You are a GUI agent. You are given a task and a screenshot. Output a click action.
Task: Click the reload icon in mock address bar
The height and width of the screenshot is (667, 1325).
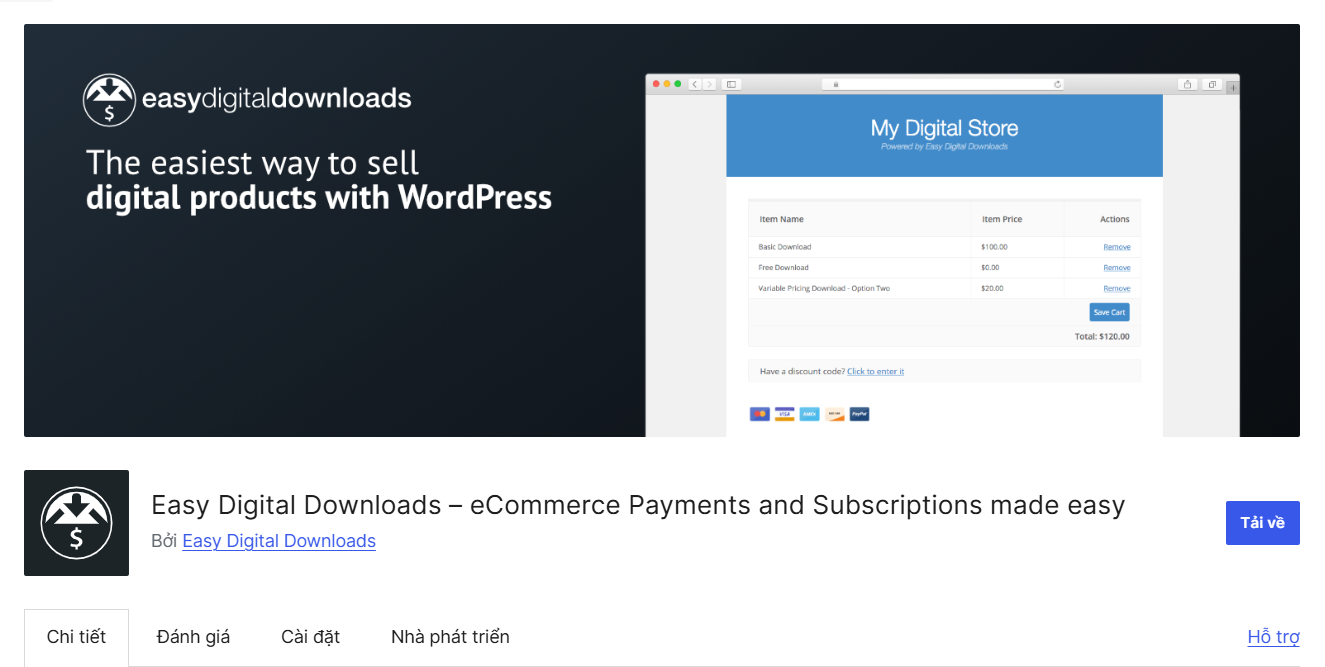click(1058, 84)
